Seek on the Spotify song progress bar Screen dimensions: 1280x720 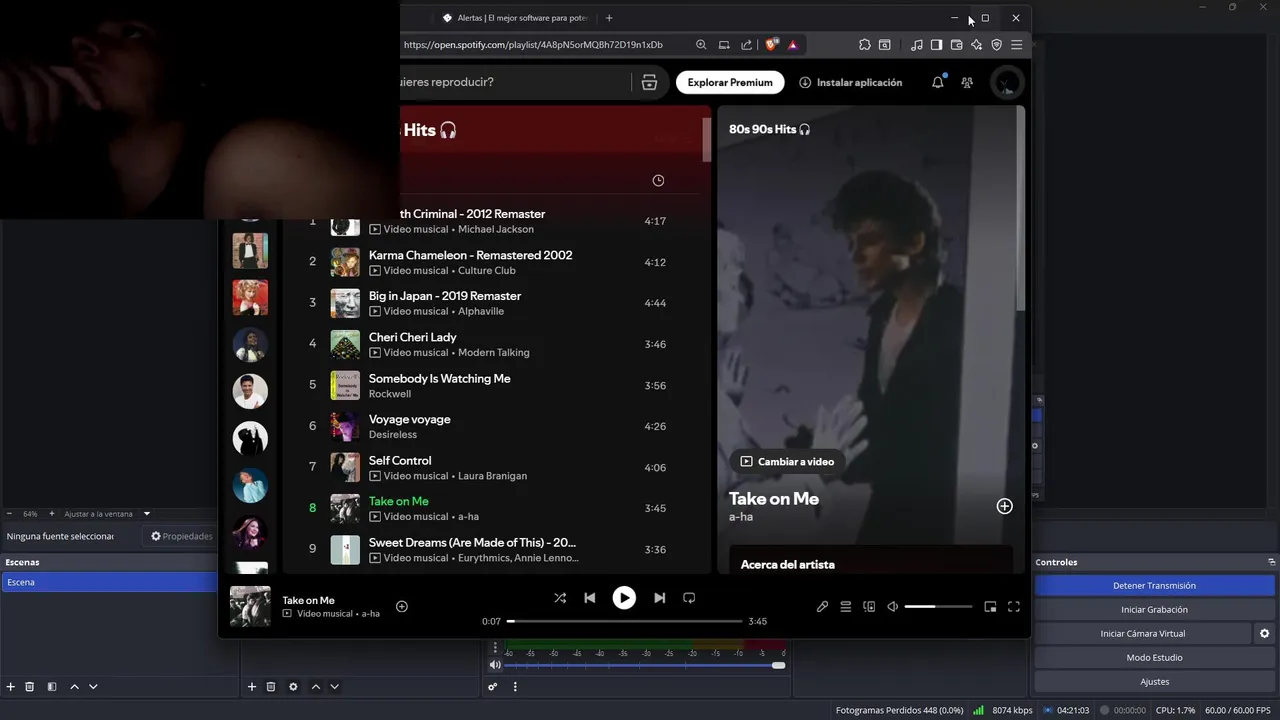pos(625,621)
